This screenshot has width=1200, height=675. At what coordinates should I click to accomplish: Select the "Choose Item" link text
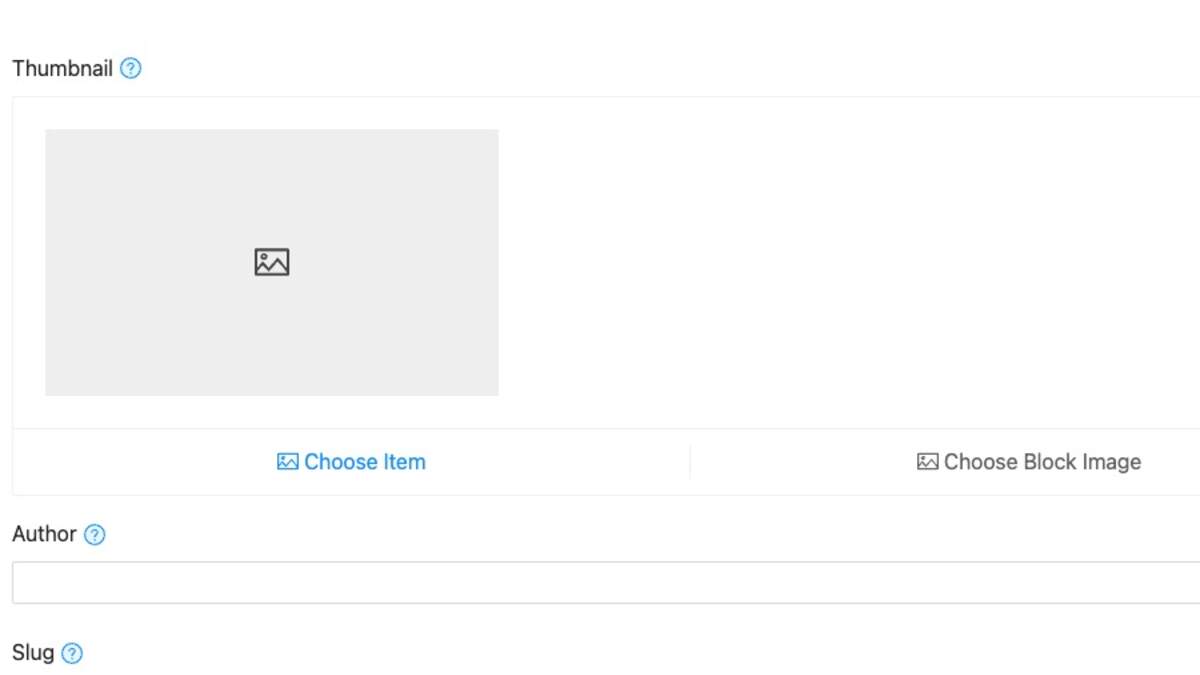click(365, 462)
